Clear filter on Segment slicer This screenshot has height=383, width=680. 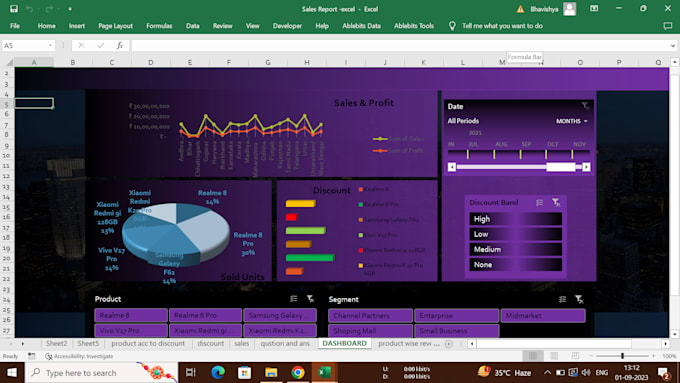coord(579,299)
